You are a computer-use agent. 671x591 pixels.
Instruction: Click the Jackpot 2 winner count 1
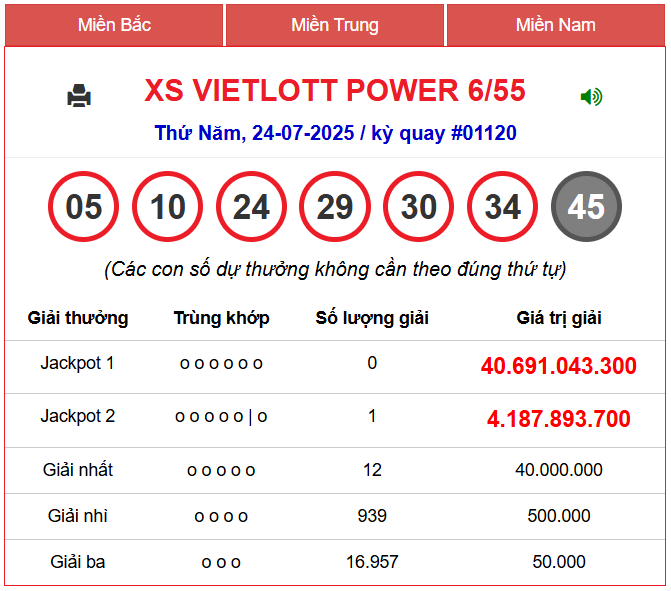372,416
